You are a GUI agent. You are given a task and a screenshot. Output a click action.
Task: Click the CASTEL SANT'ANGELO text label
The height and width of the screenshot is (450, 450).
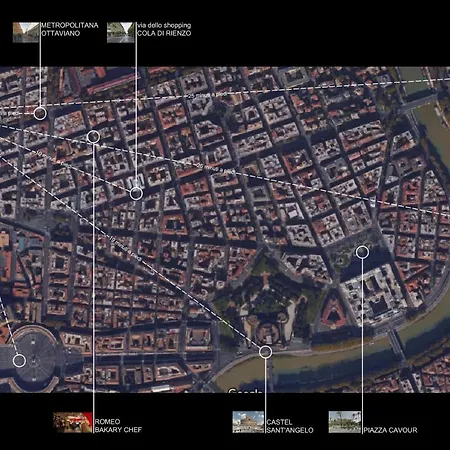click(290, 426)
